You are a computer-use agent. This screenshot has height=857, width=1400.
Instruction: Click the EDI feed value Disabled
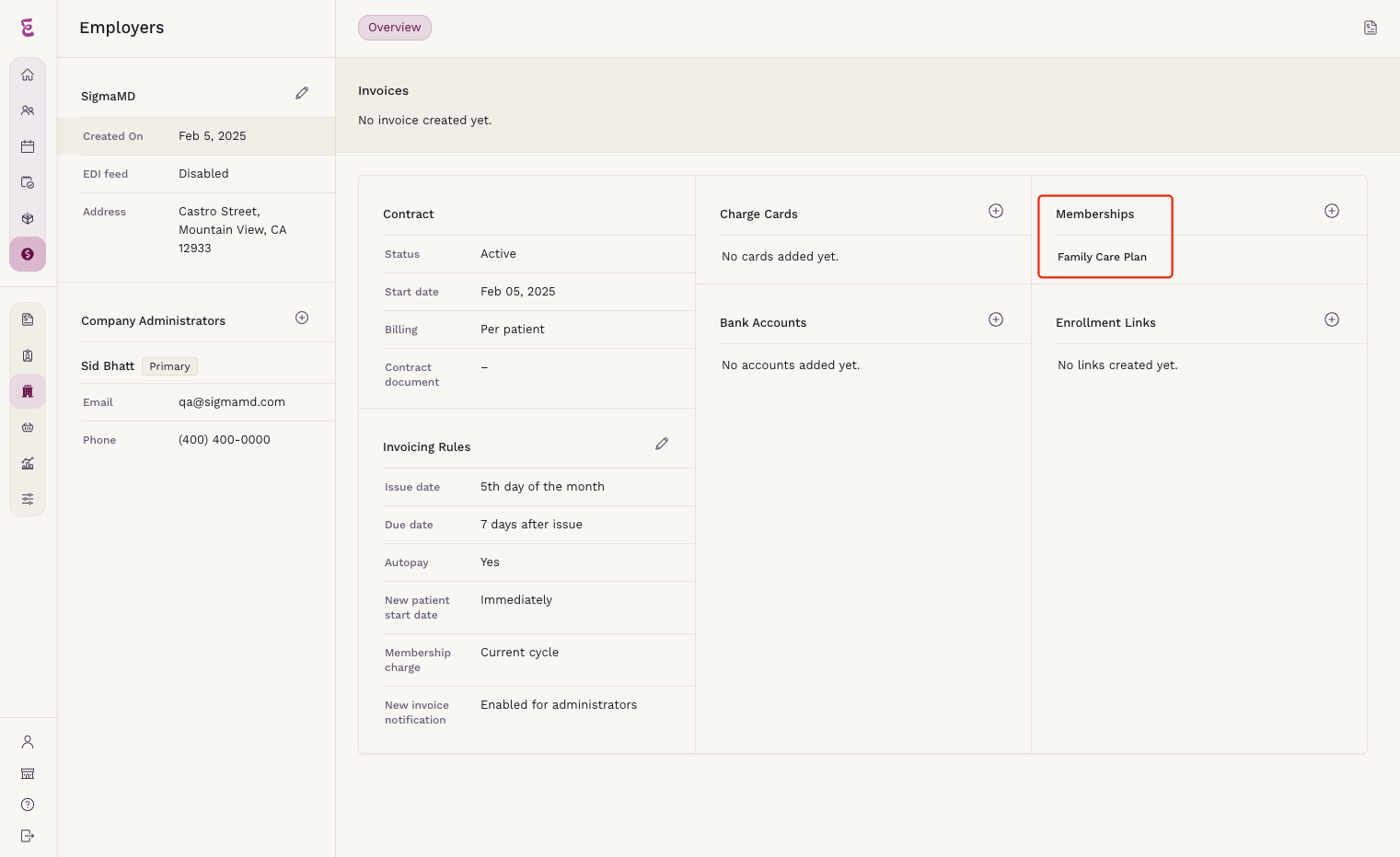[203, 174]
